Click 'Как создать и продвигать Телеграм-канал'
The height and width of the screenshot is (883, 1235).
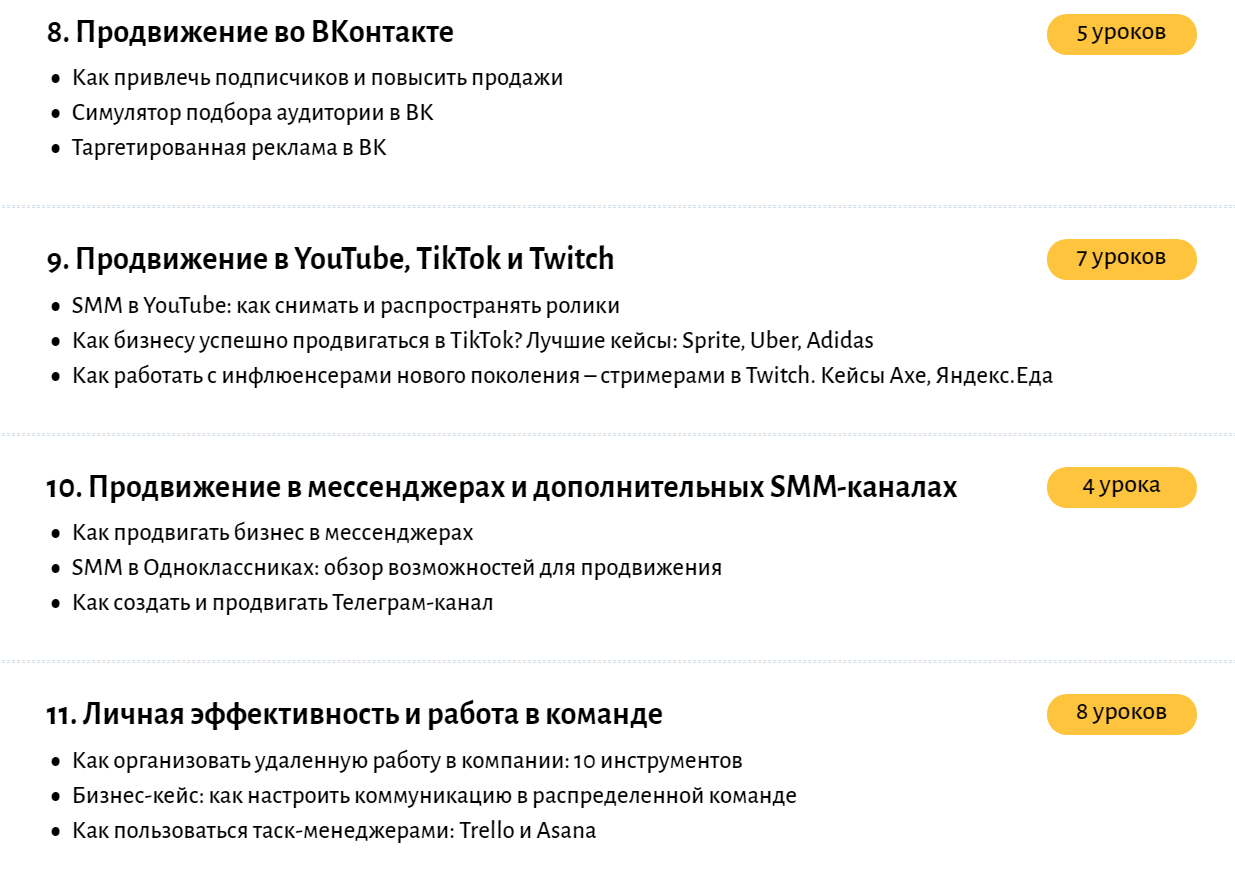click(x=282, y=603)
